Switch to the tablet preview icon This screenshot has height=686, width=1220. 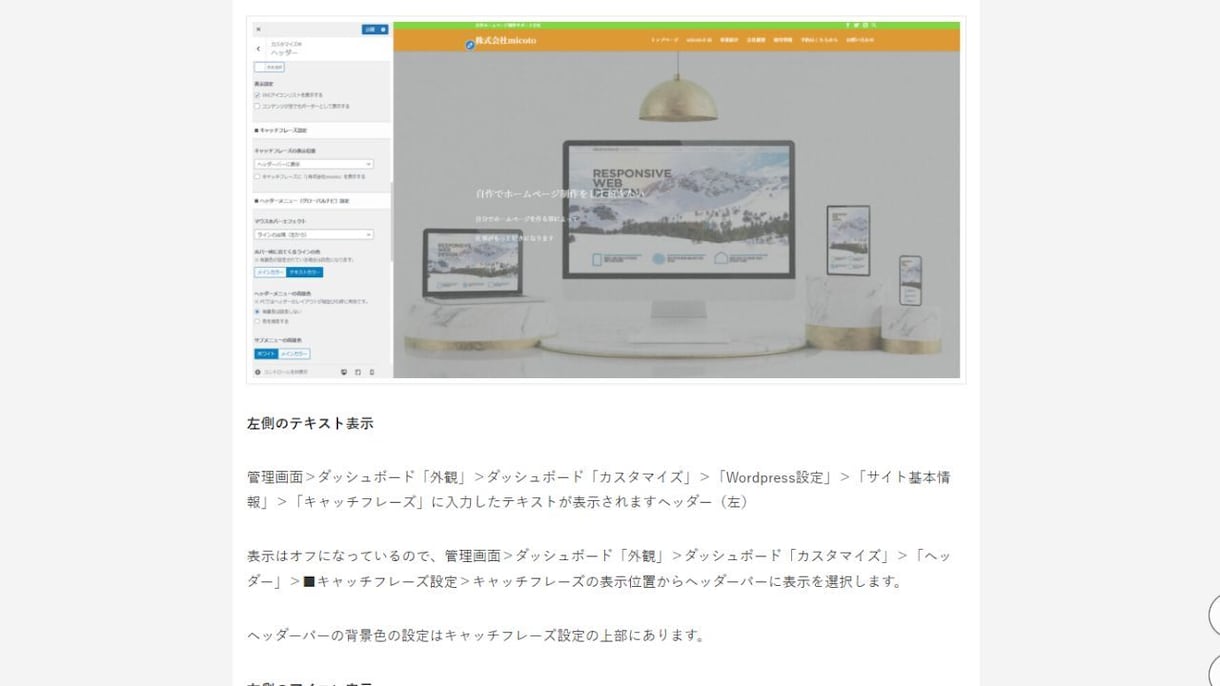click(358, 372)
